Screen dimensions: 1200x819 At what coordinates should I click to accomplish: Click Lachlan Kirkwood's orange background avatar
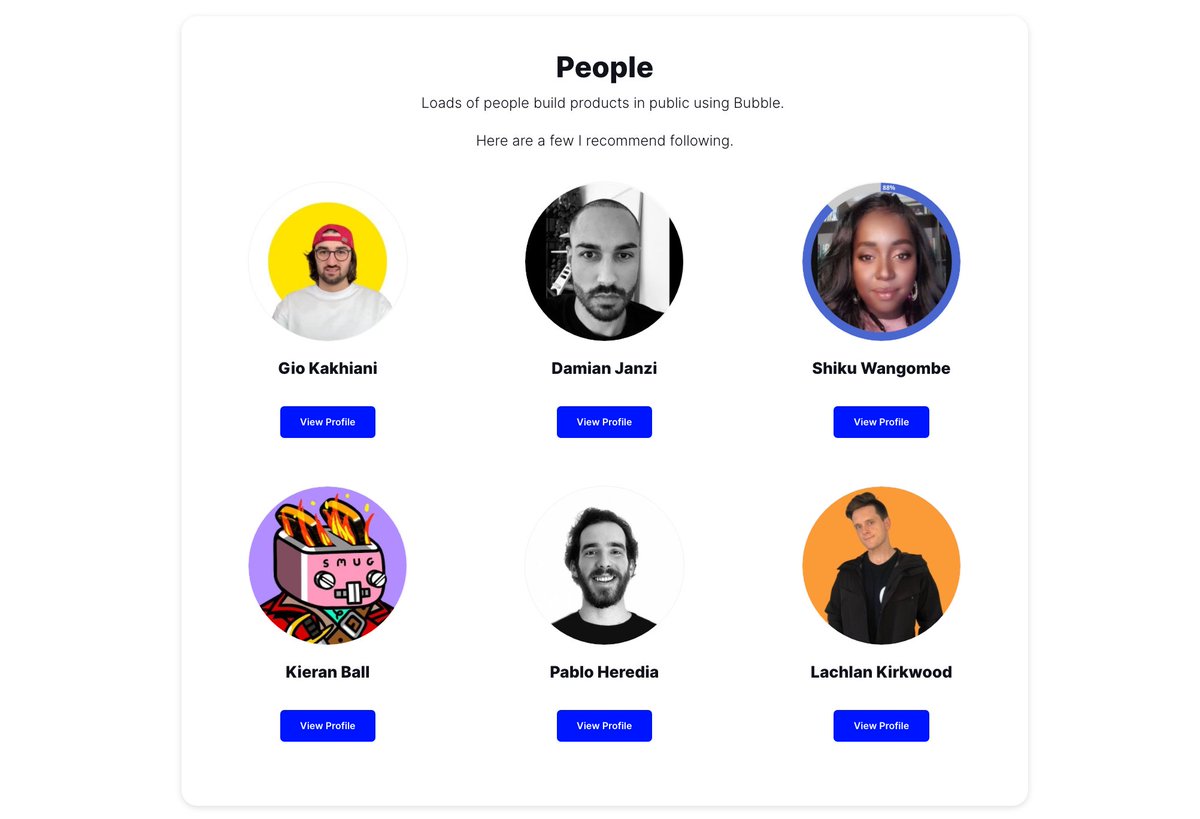881,565
